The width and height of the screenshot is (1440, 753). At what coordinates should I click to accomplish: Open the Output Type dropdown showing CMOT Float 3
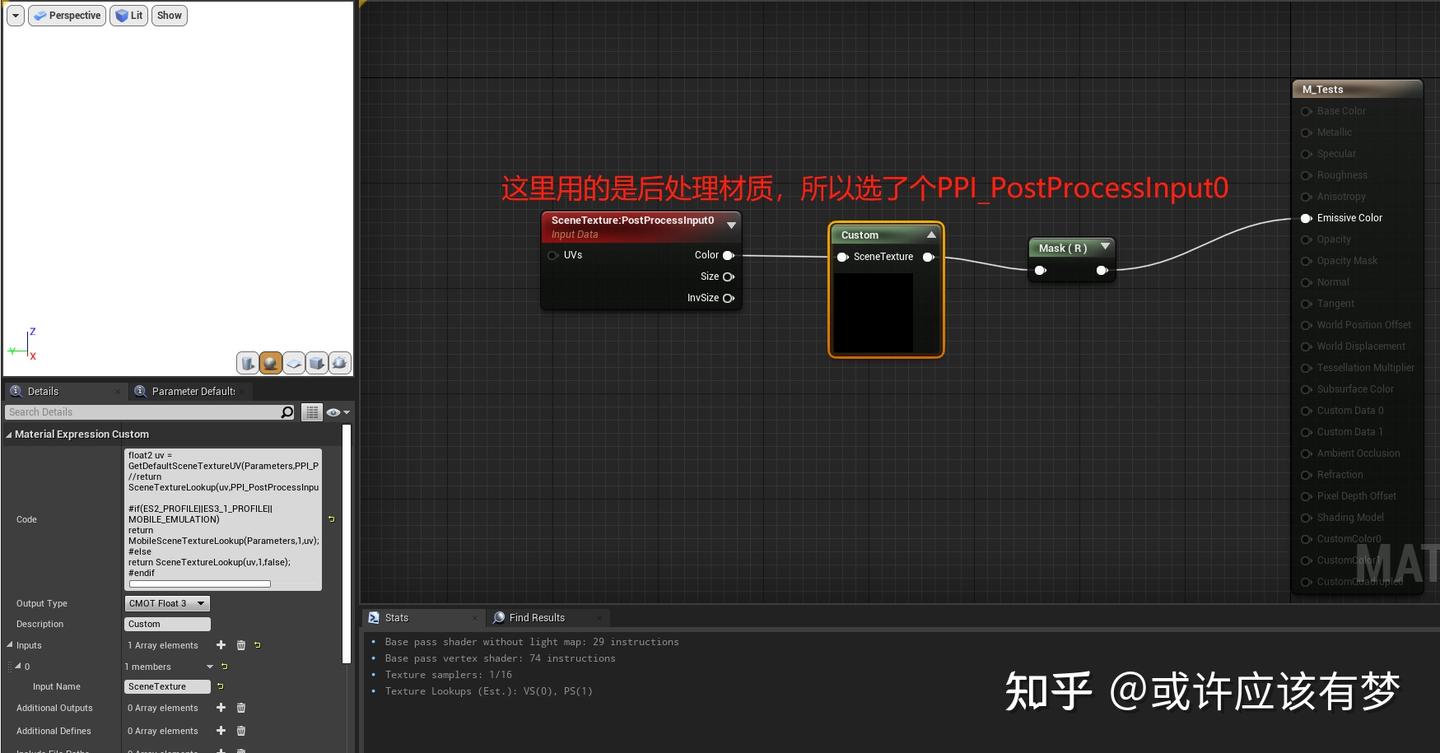[166, 603]
